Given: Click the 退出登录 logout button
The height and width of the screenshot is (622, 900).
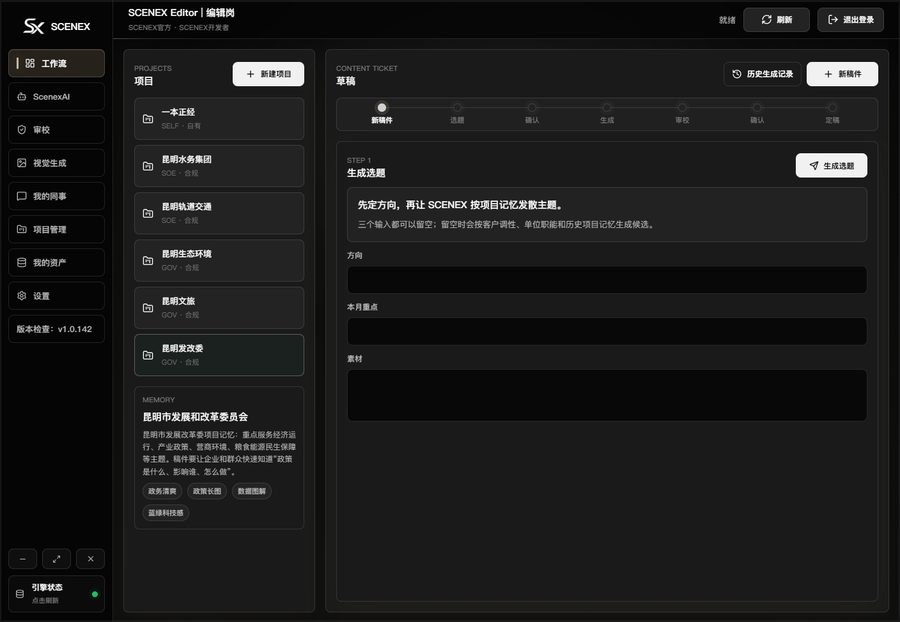Looking at the screenshot, I should pyautogui.click(x=850, y=20).
